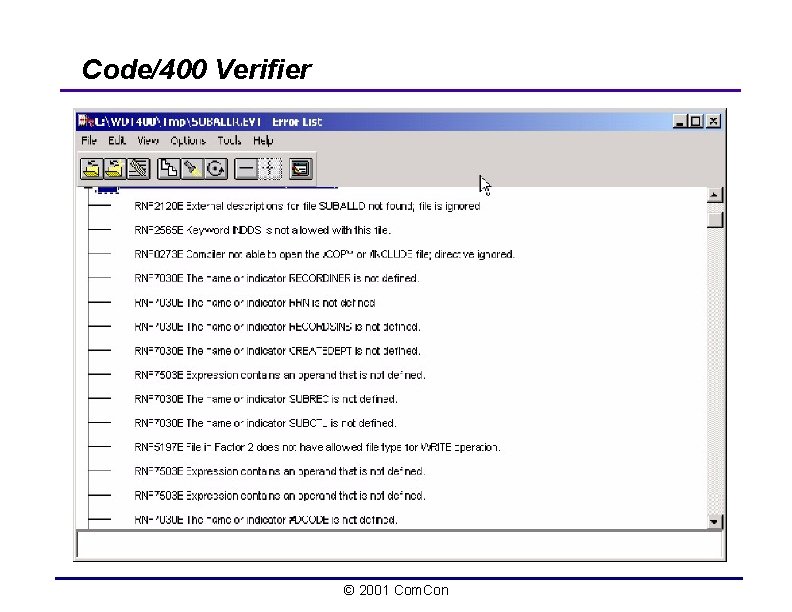
Task: Open the File menu
Action: coord(89,140)
